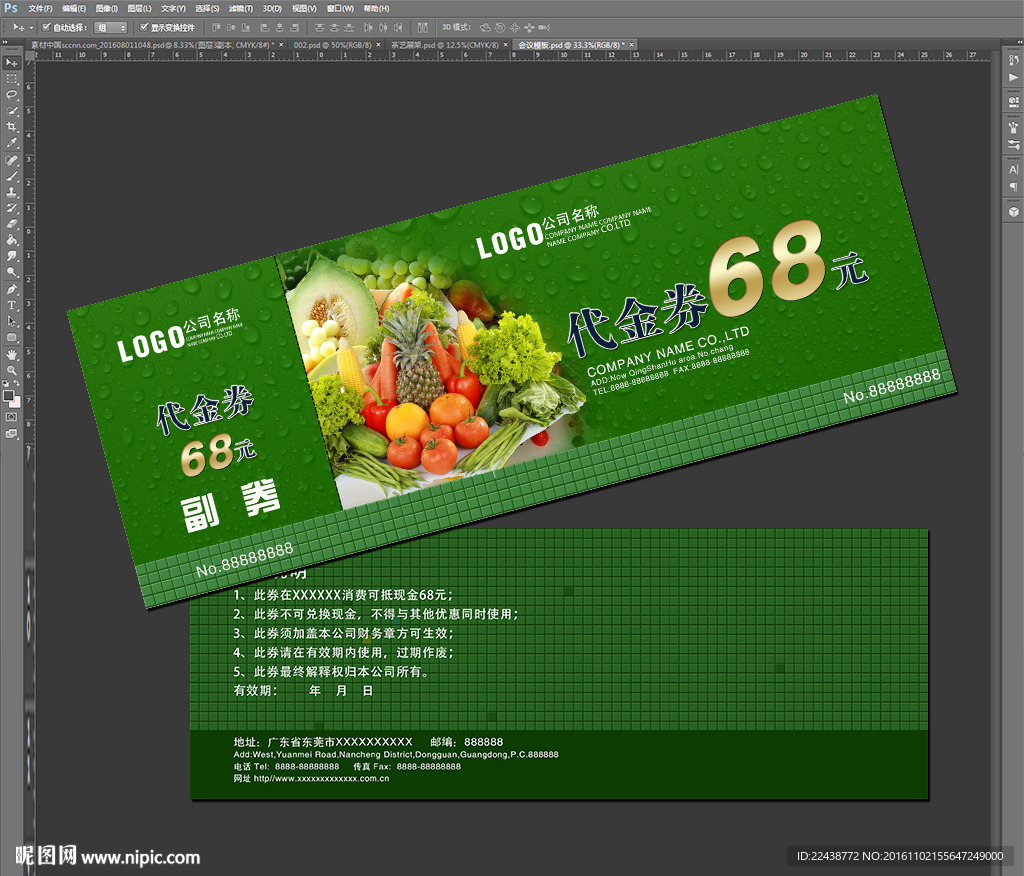This screenshot has height=876, width=1024.
Task: Select the Paint Bucket tool
Action: coord(12,240)
